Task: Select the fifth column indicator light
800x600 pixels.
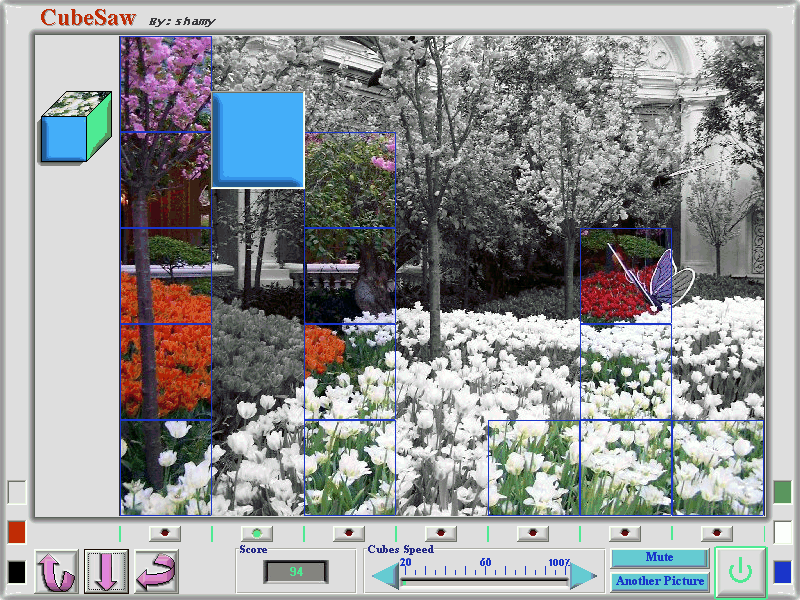Action: [533, 533]
